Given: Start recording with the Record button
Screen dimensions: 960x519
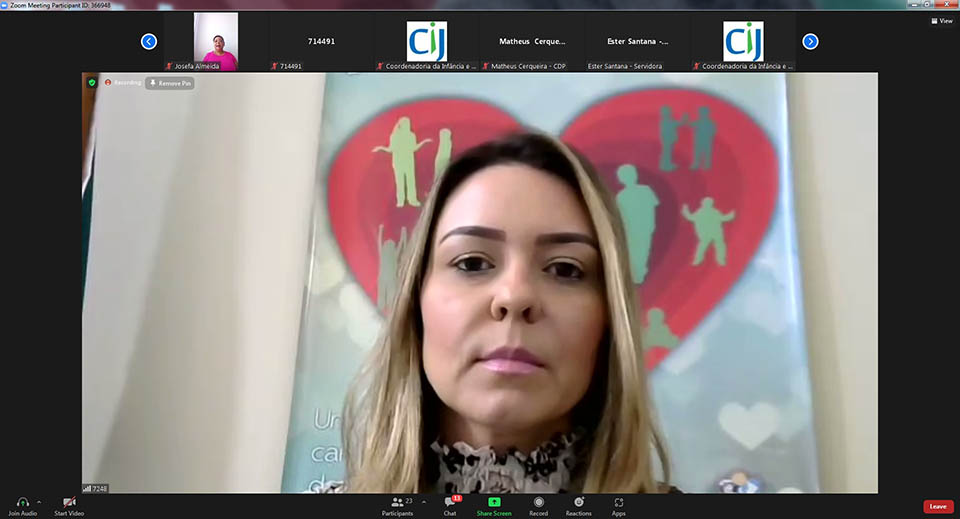Looking at the screenshot, I should coord(539,503).
